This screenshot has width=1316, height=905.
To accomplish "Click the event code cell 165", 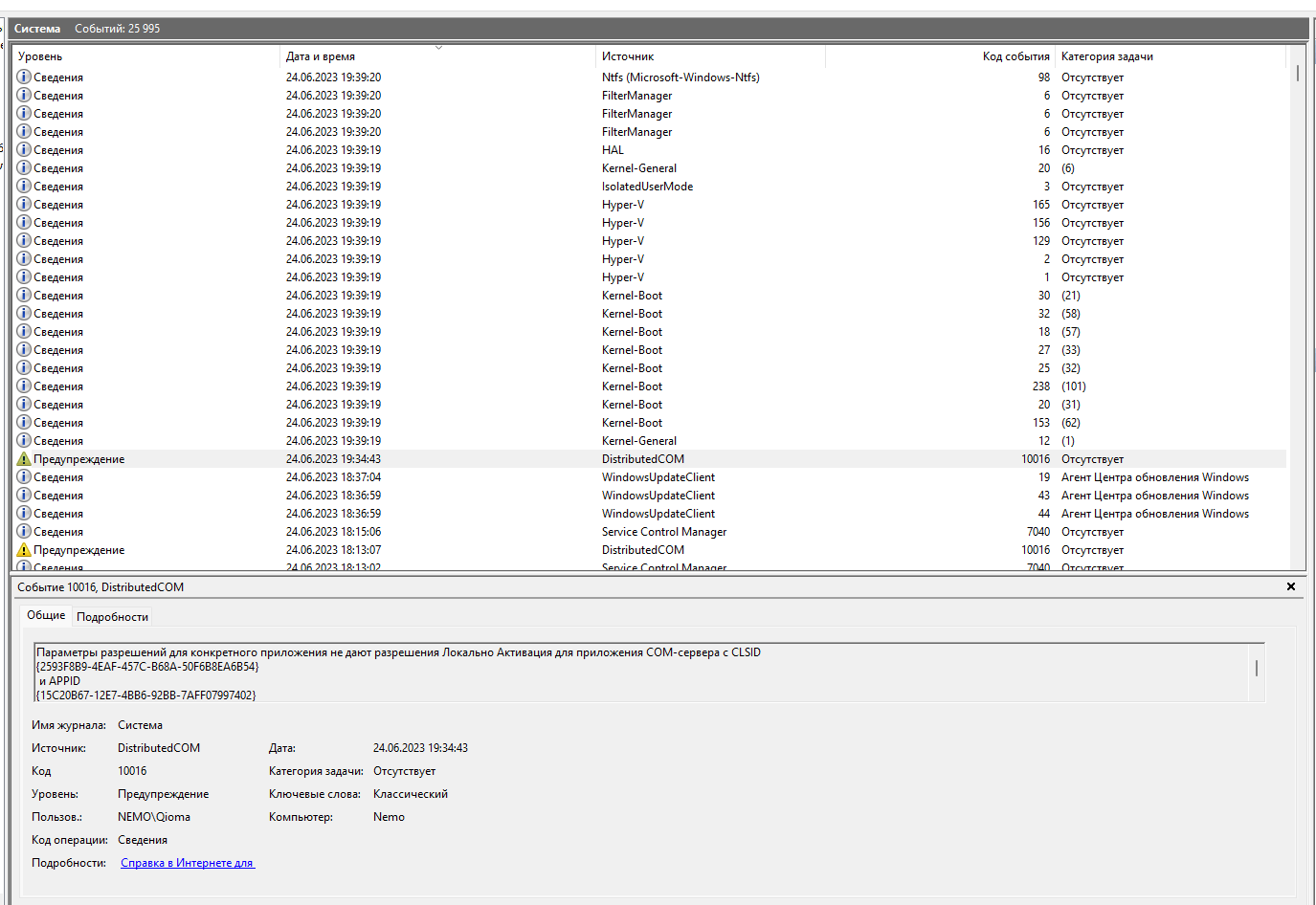I will [x=1041, y=205].
